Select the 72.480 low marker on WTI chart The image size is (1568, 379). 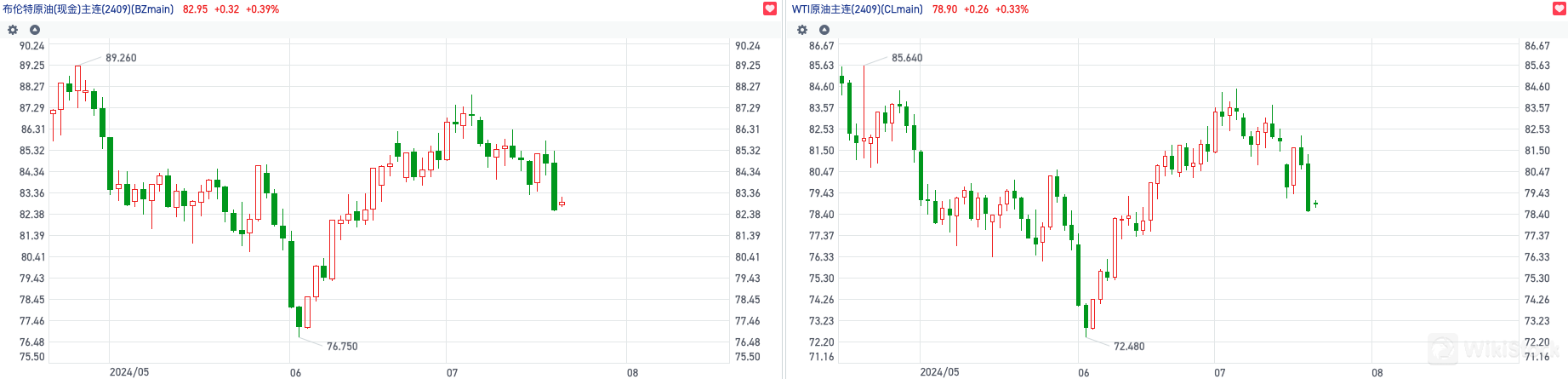(x=1129, y=347)
